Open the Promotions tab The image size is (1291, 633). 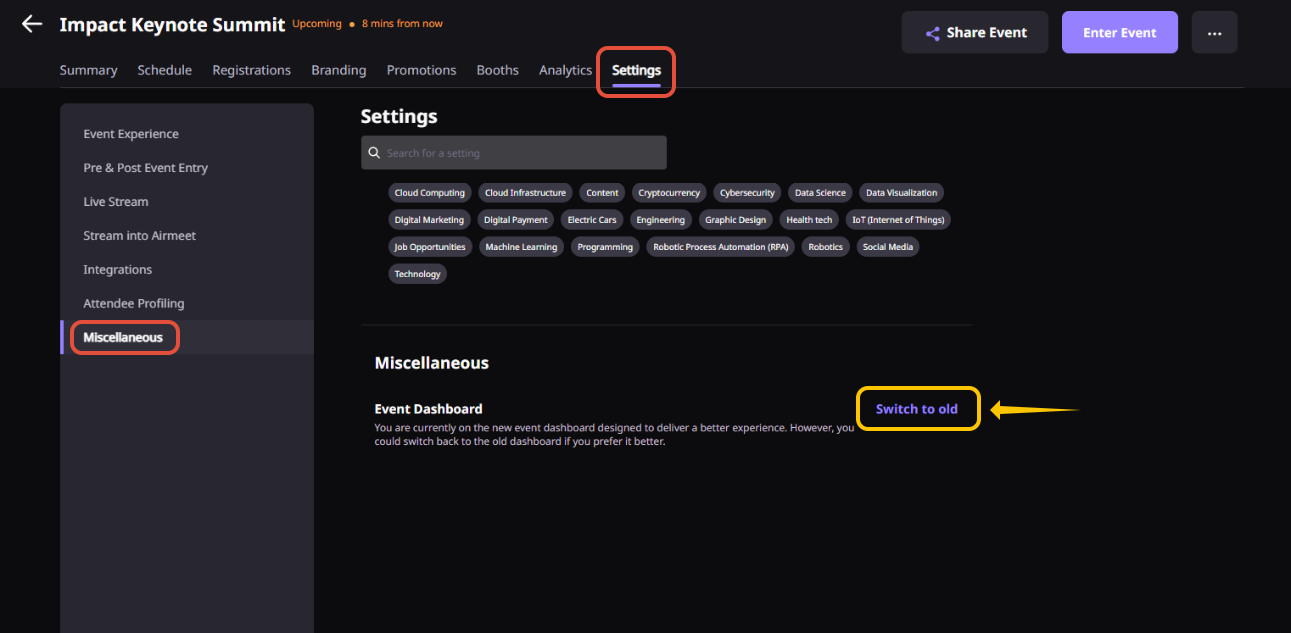421,70
